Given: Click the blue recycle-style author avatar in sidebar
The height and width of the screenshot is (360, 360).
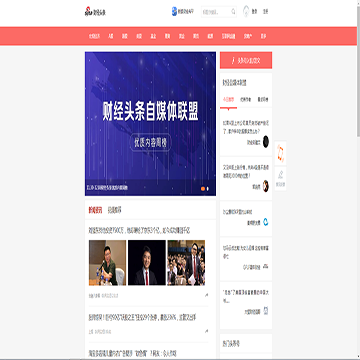Looking at the screenshot, I should tap(266, 222).
